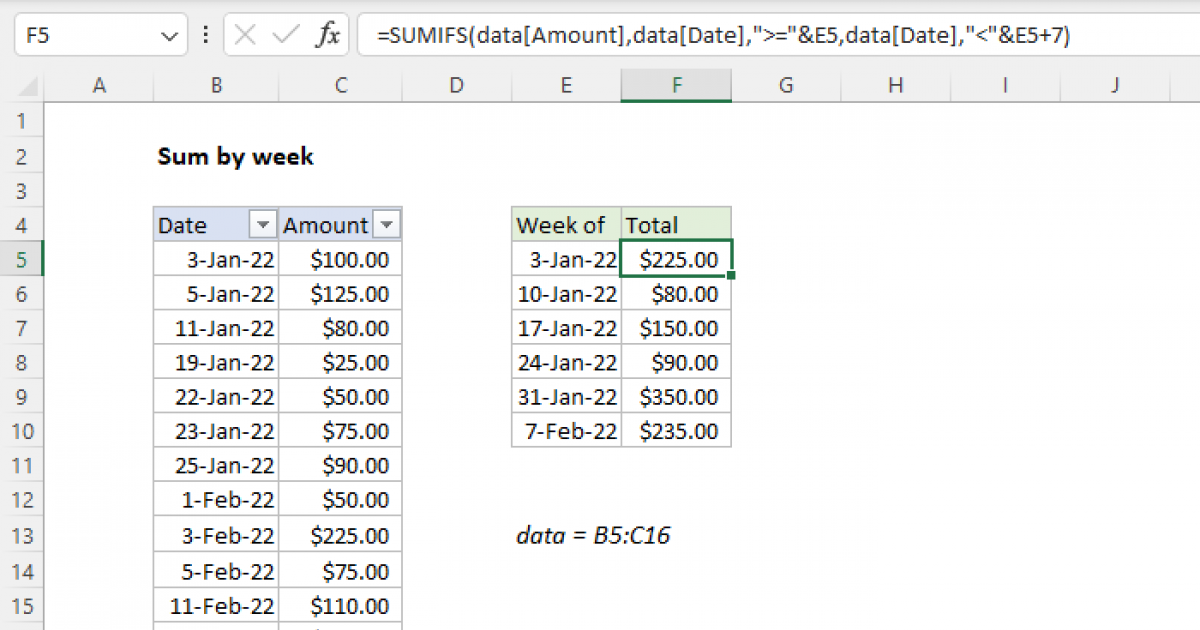Select row 5 header
Viewport: 1200px width, 630px height.
[x=22, y=258]
